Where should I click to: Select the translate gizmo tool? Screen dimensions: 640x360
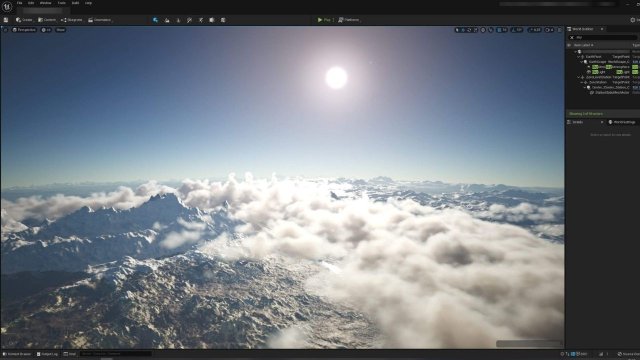click(x=463, y=30)
